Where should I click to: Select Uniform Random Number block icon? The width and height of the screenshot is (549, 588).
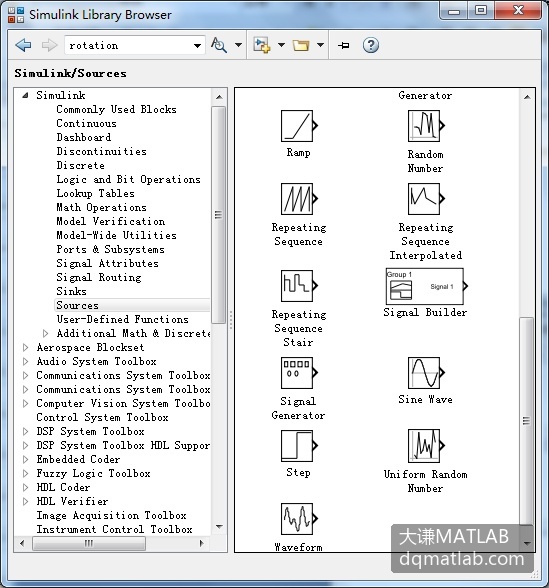coord(426,446)
